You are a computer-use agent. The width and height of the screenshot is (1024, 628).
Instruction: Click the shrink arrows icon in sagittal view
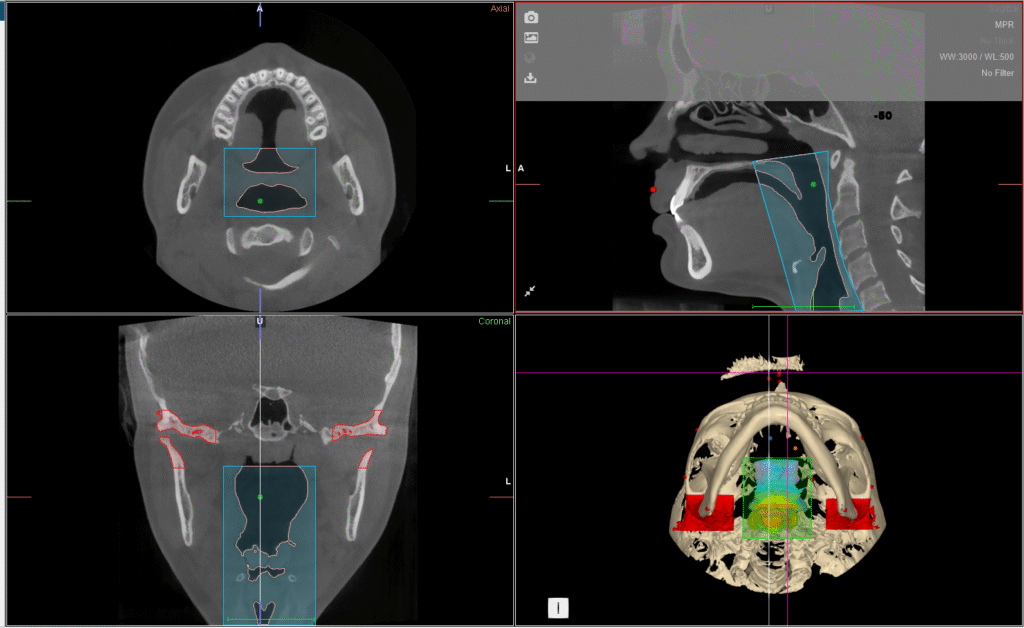[x=530, y=291]
